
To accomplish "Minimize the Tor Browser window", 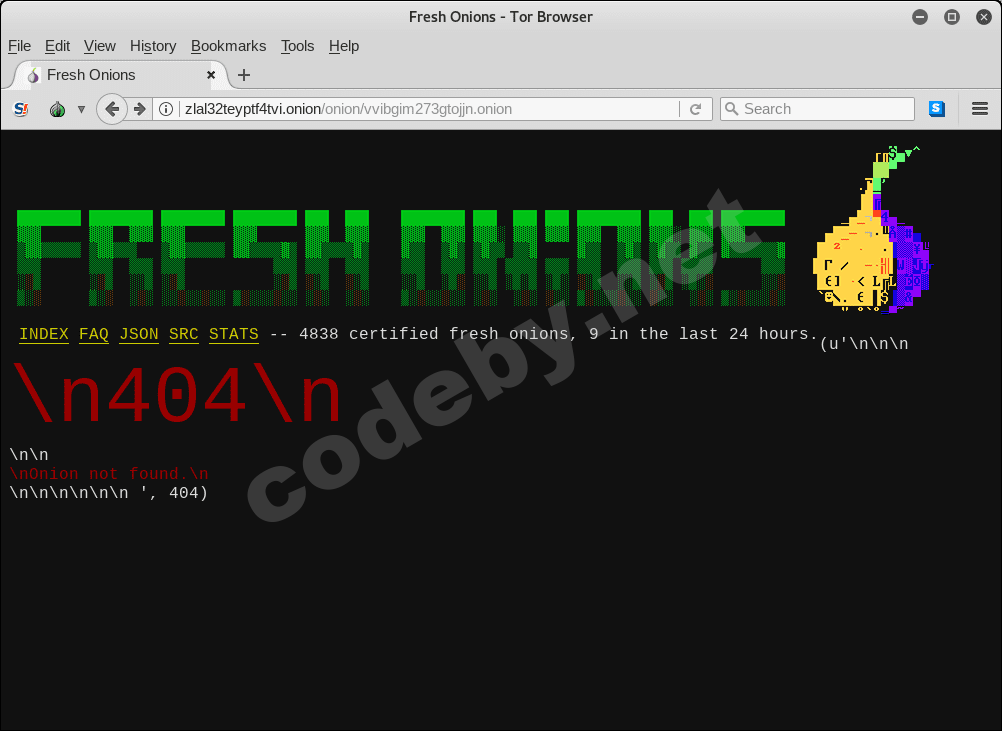I will point(920,17).
